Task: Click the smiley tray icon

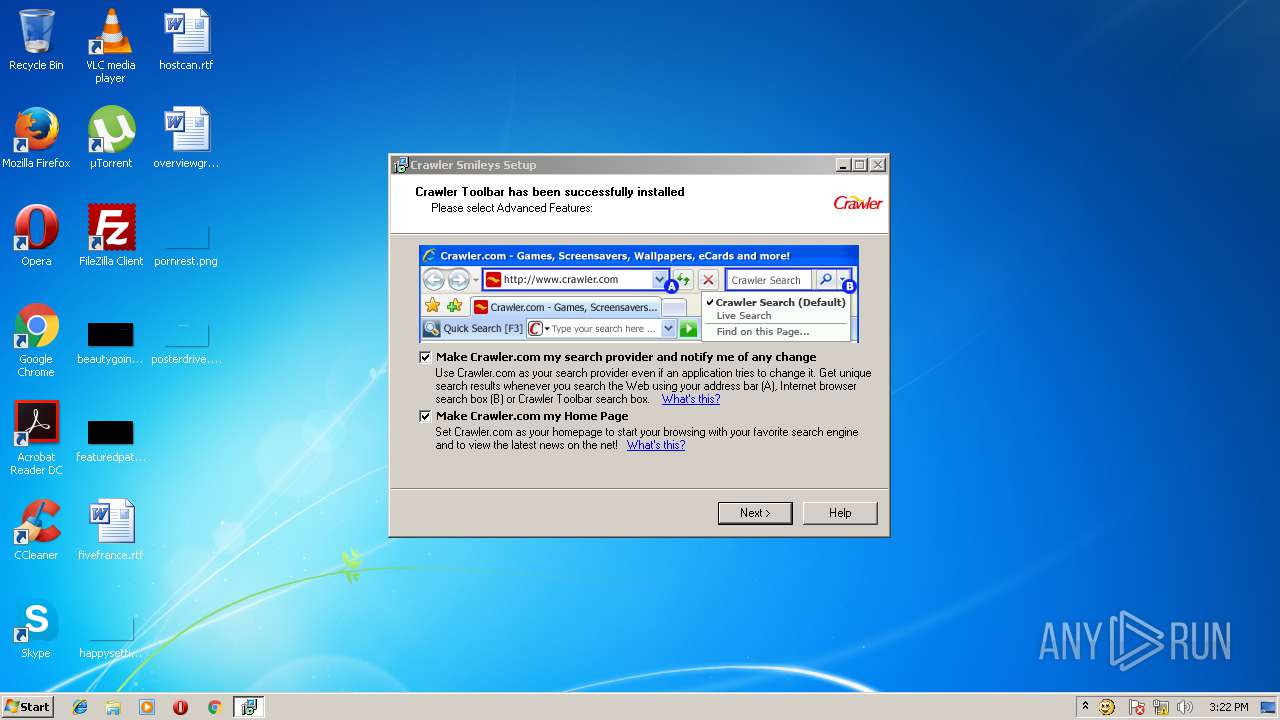Action: click(1107, 707)
